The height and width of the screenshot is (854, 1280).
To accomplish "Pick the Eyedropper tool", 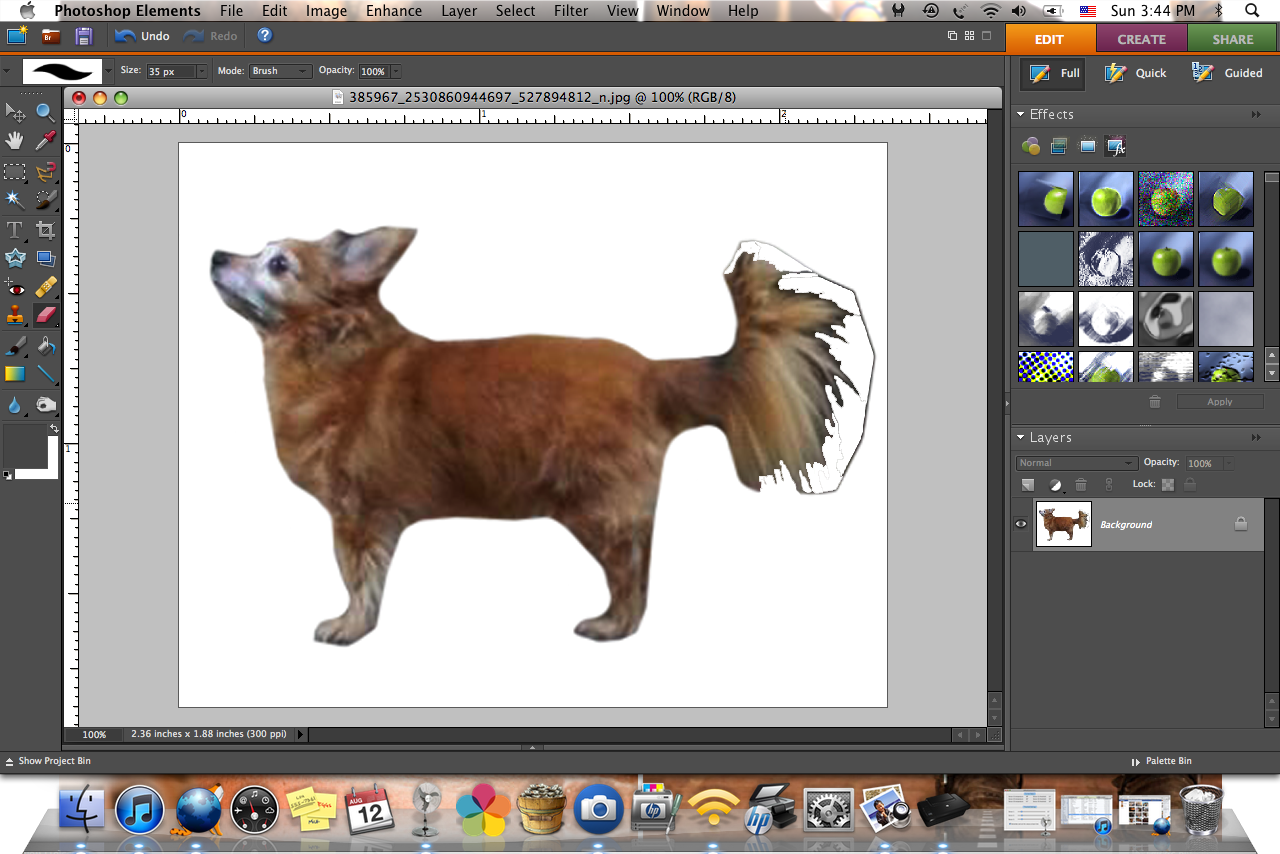I will (x=45, y=141).
